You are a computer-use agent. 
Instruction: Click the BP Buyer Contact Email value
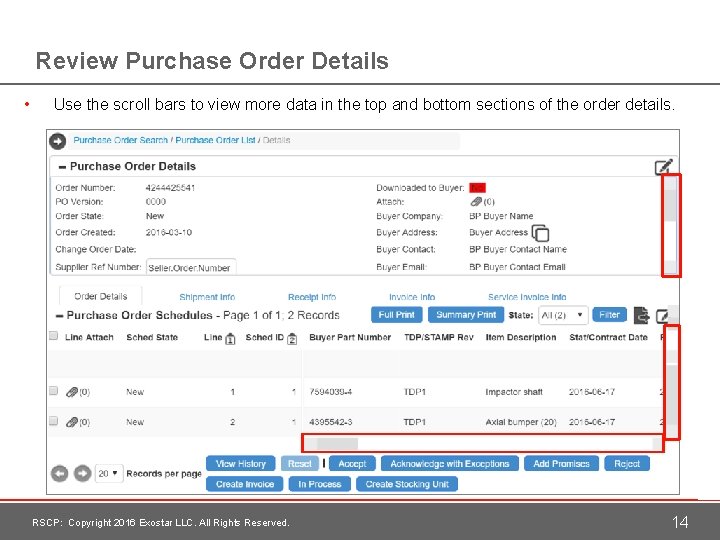tap(517, 267)
